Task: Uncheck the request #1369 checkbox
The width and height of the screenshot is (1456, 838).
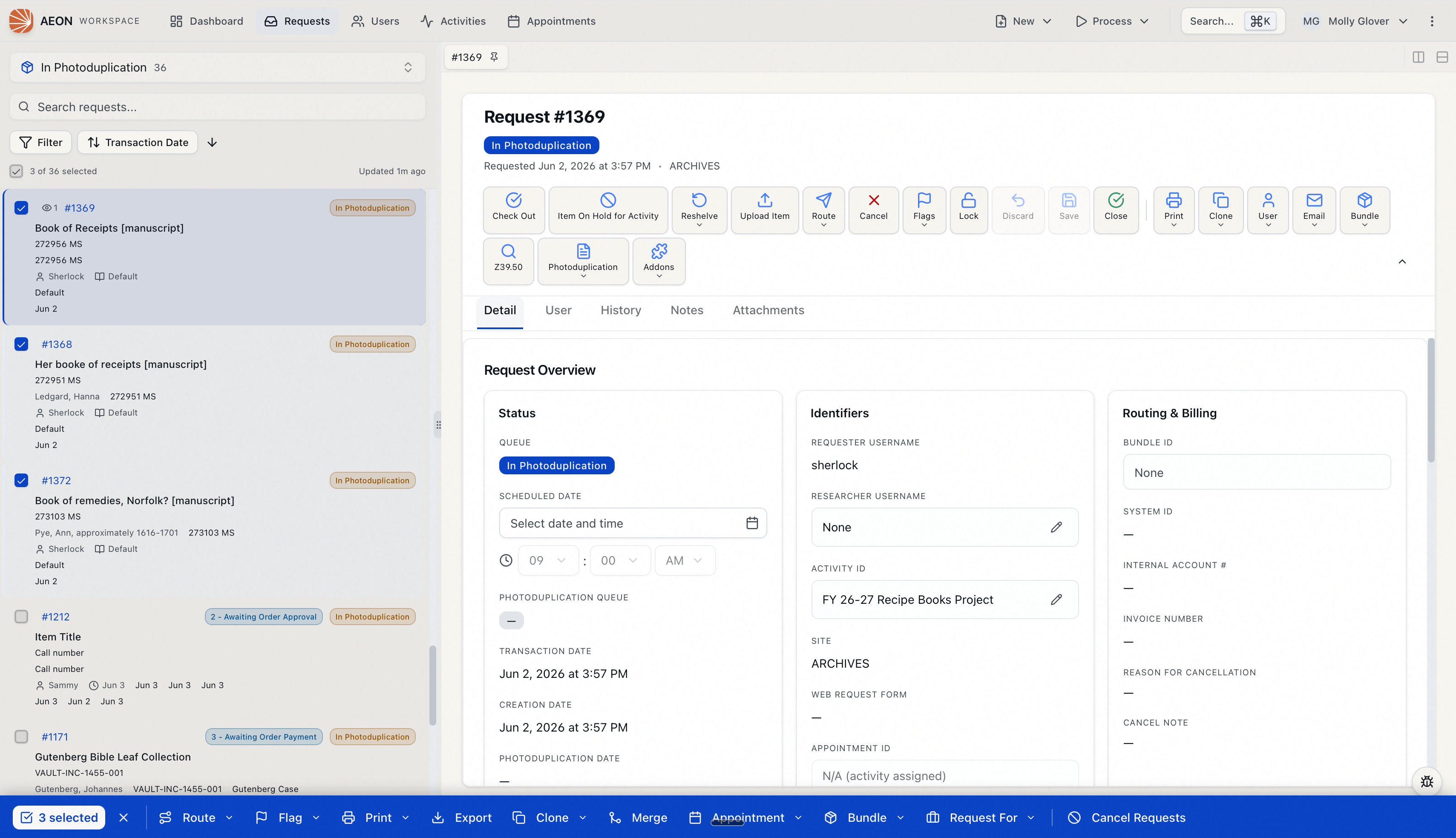Action: 21,208
